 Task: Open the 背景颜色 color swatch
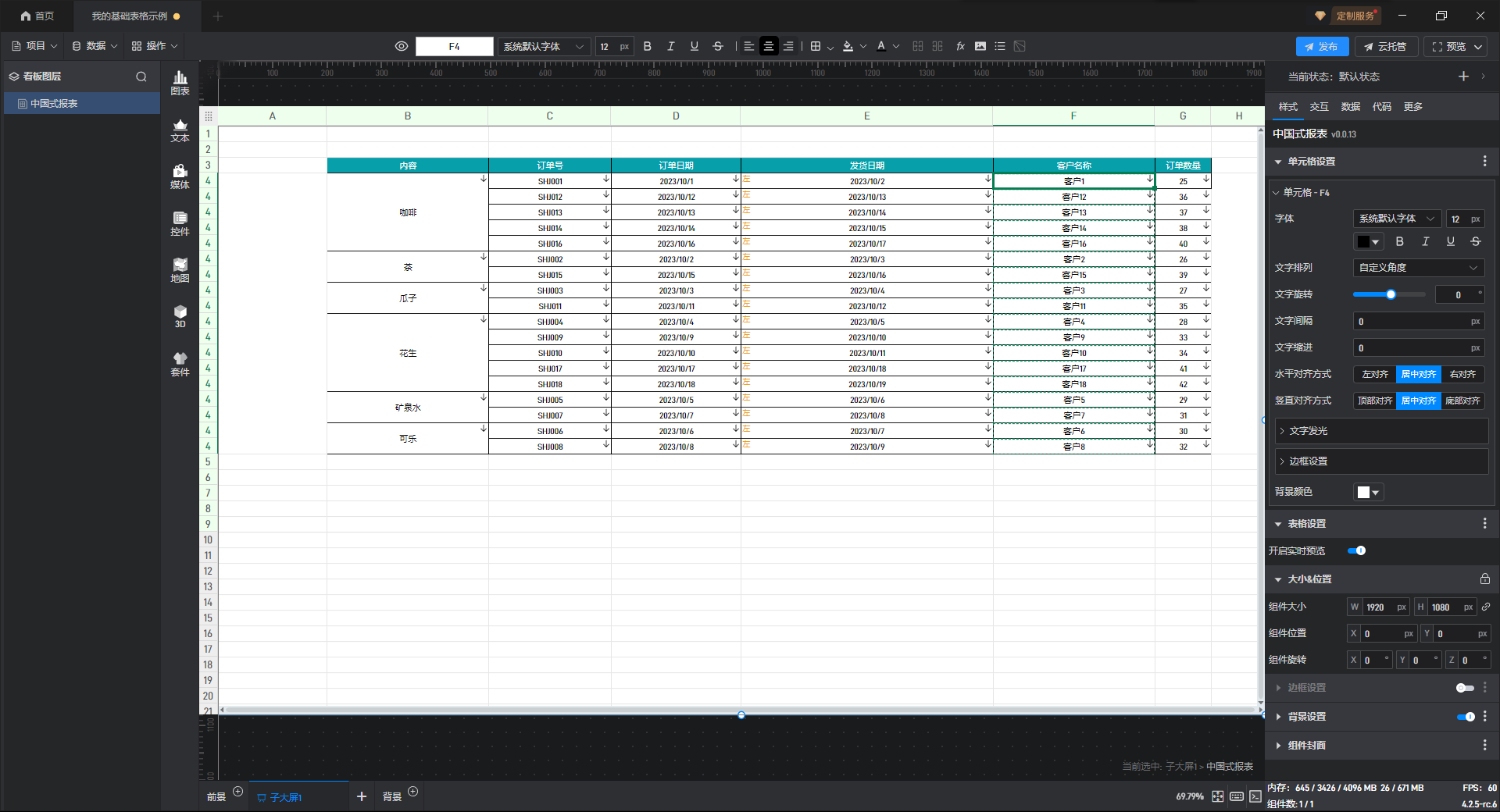point(1369,492)
